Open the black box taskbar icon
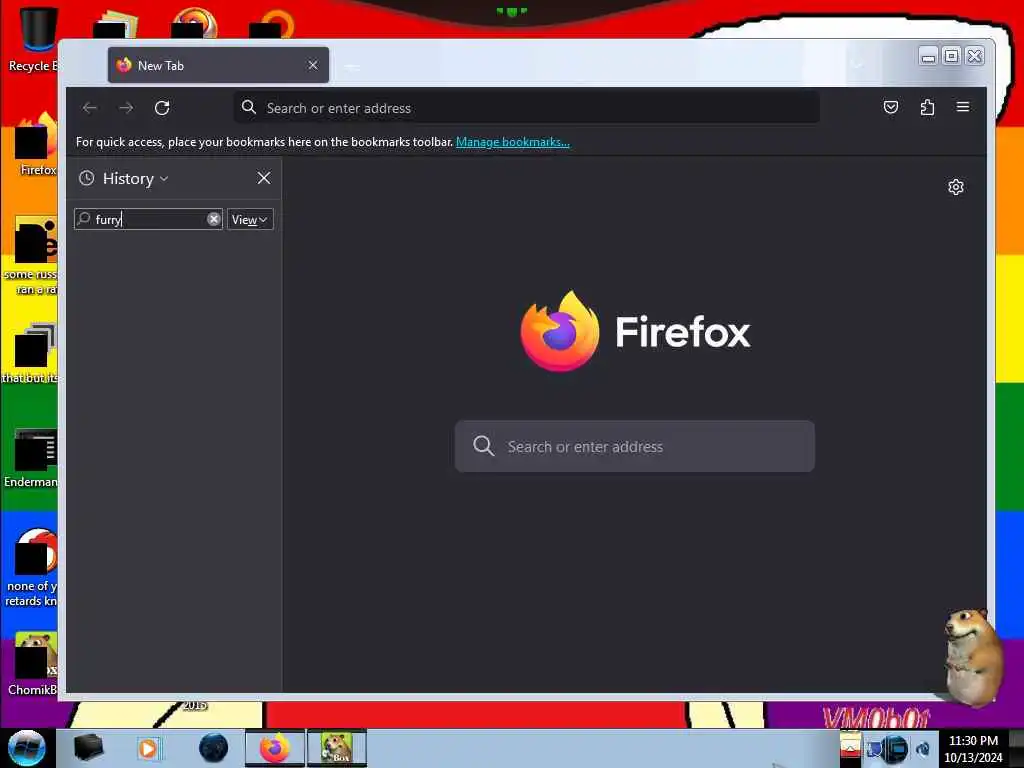 tap(88, 748)
